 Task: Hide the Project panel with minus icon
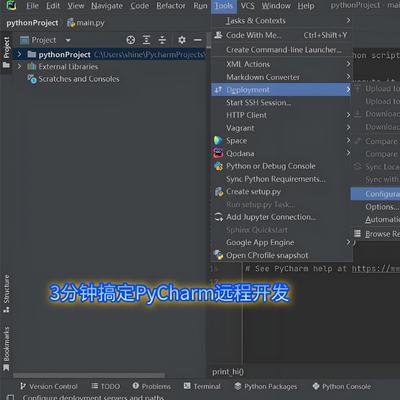tap(198, 40)
